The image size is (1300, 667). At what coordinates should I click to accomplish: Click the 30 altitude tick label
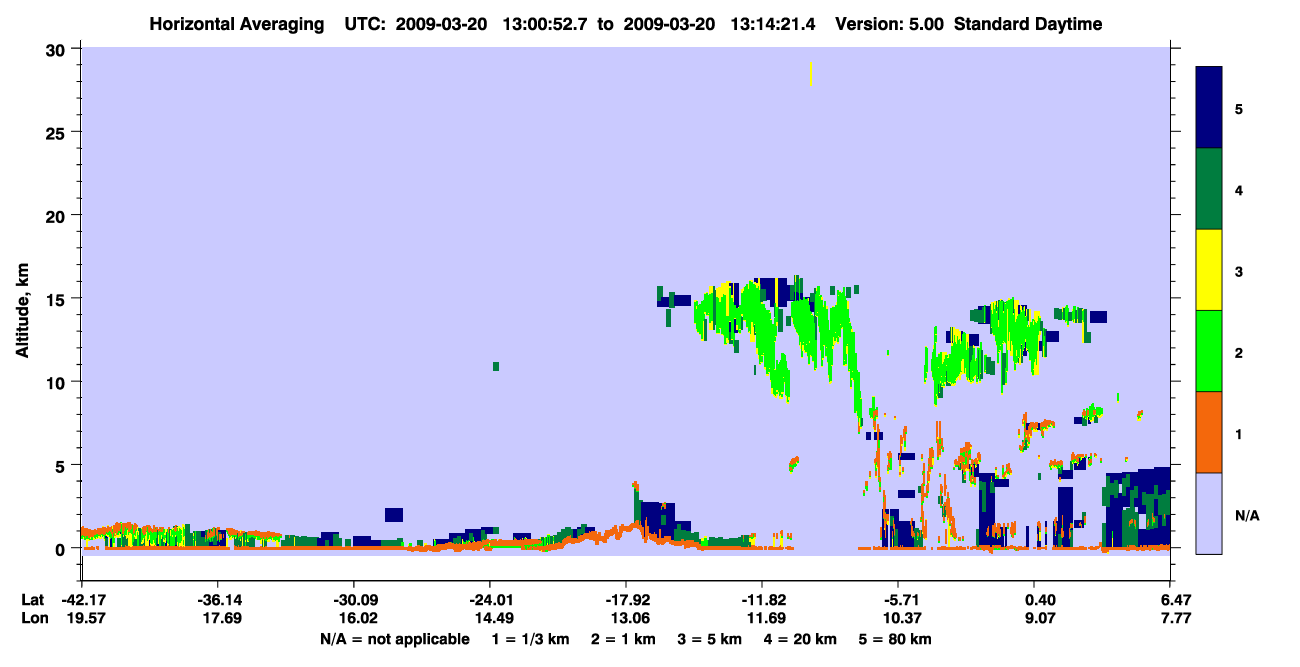click(58, 49)
